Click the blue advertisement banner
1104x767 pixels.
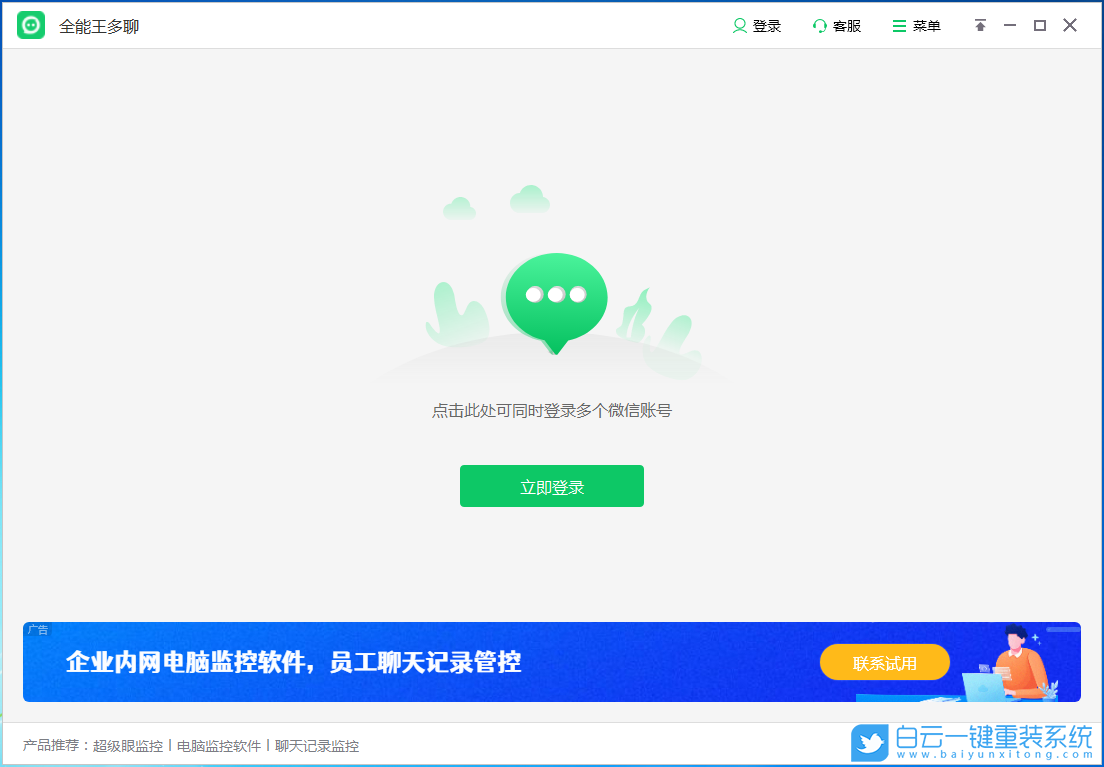tap(450, 662)
